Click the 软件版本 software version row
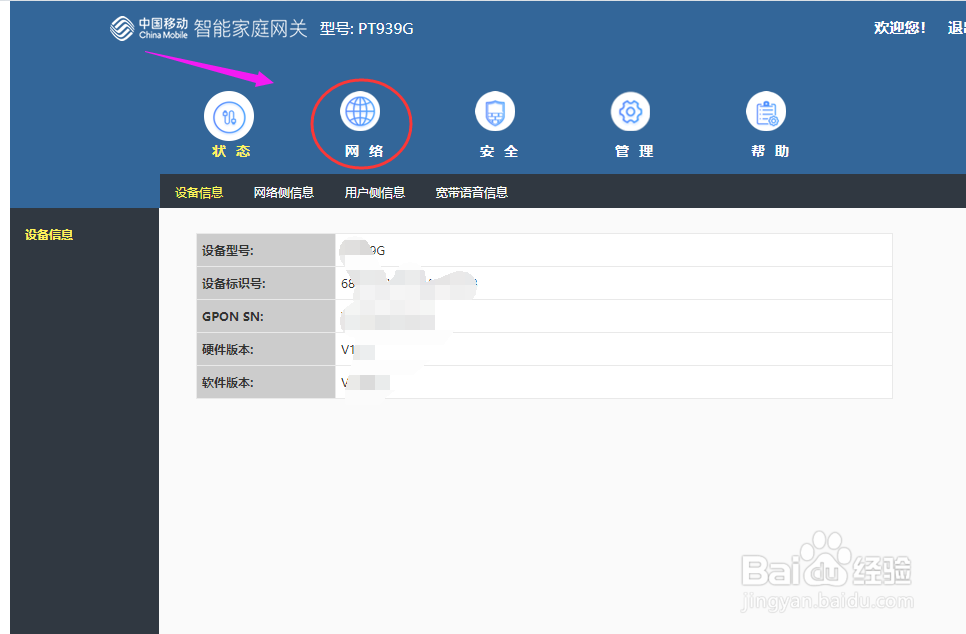This screenshot has width=966, height=634. 265,382
